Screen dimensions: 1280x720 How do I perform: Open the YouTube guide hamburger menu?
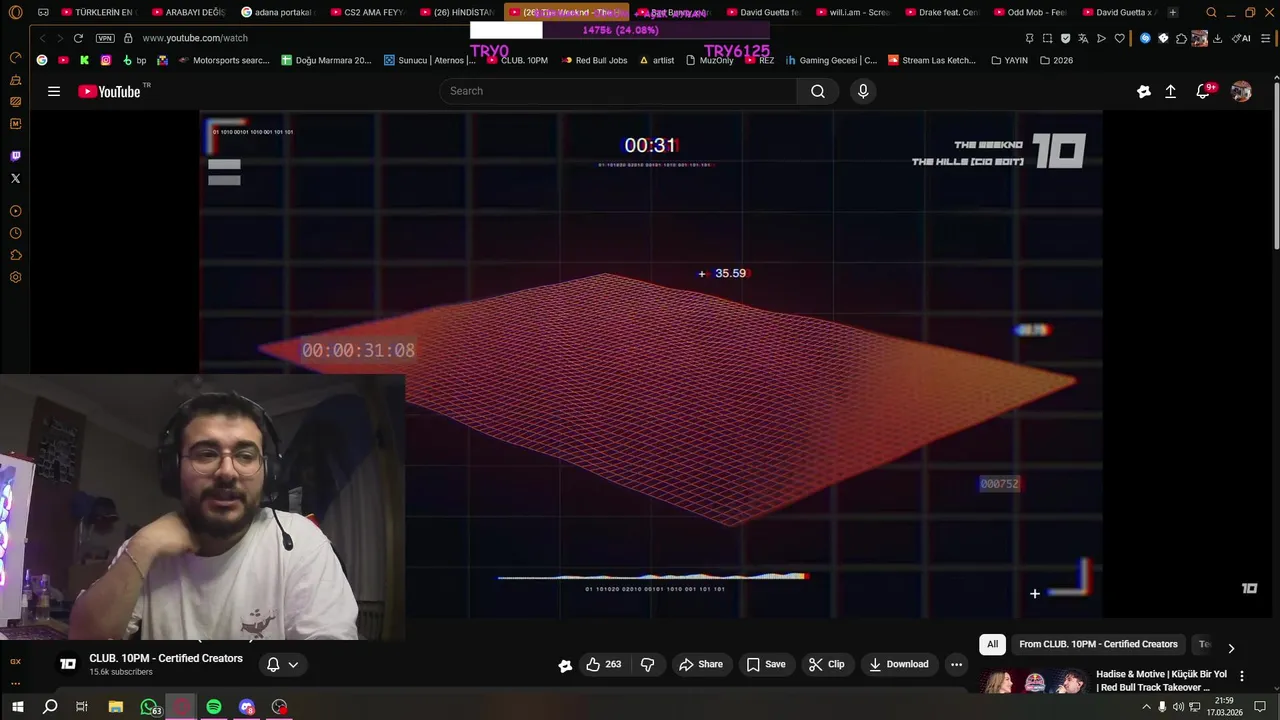pos(54,91)
